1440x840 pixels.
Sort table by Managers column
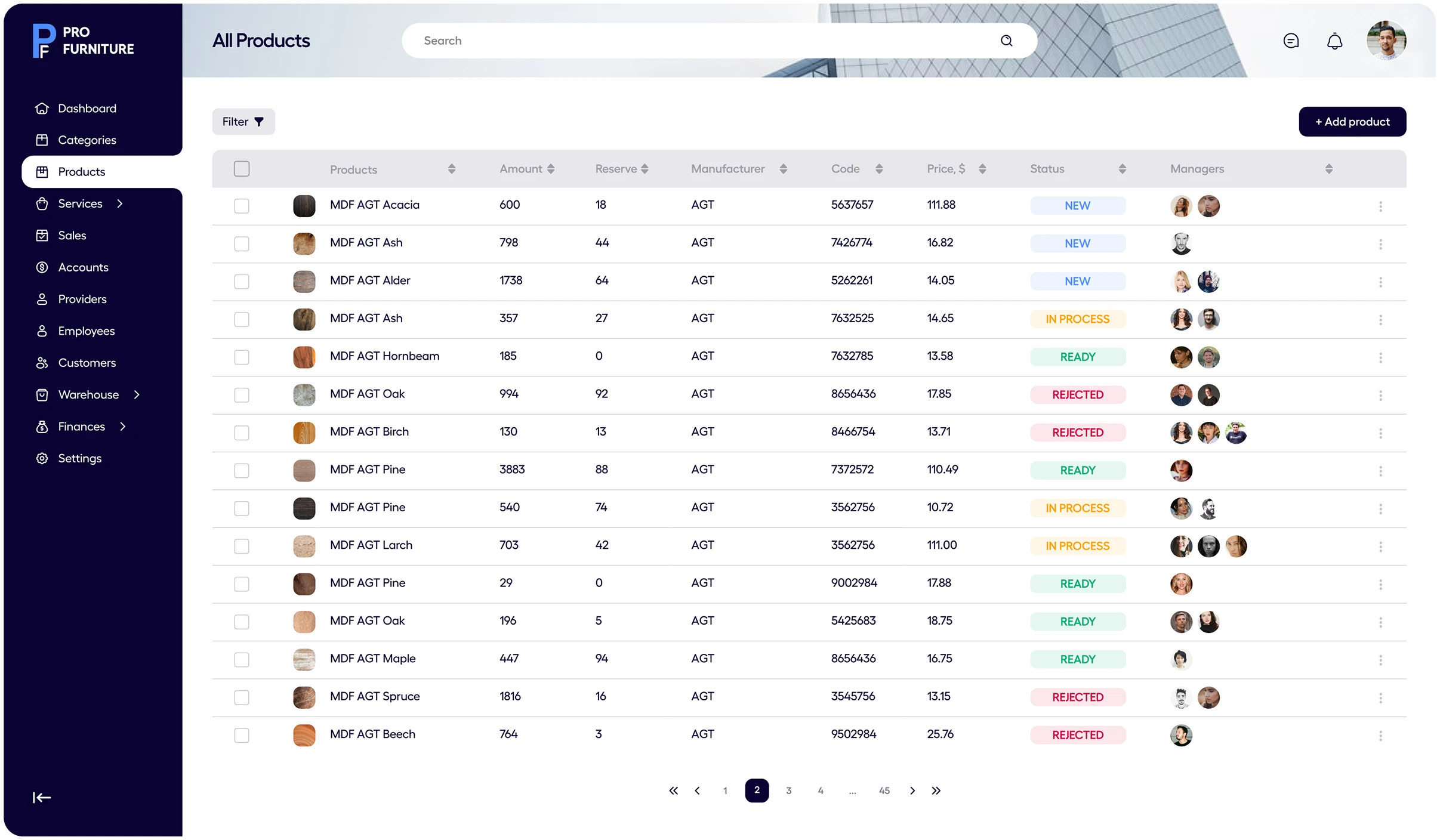coord(1328,169)
